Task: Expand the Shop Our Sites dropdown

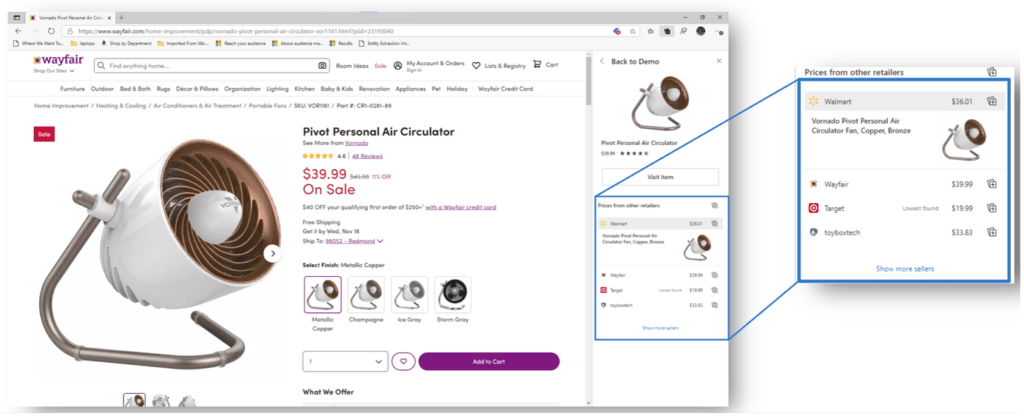Action: (54, 71)
